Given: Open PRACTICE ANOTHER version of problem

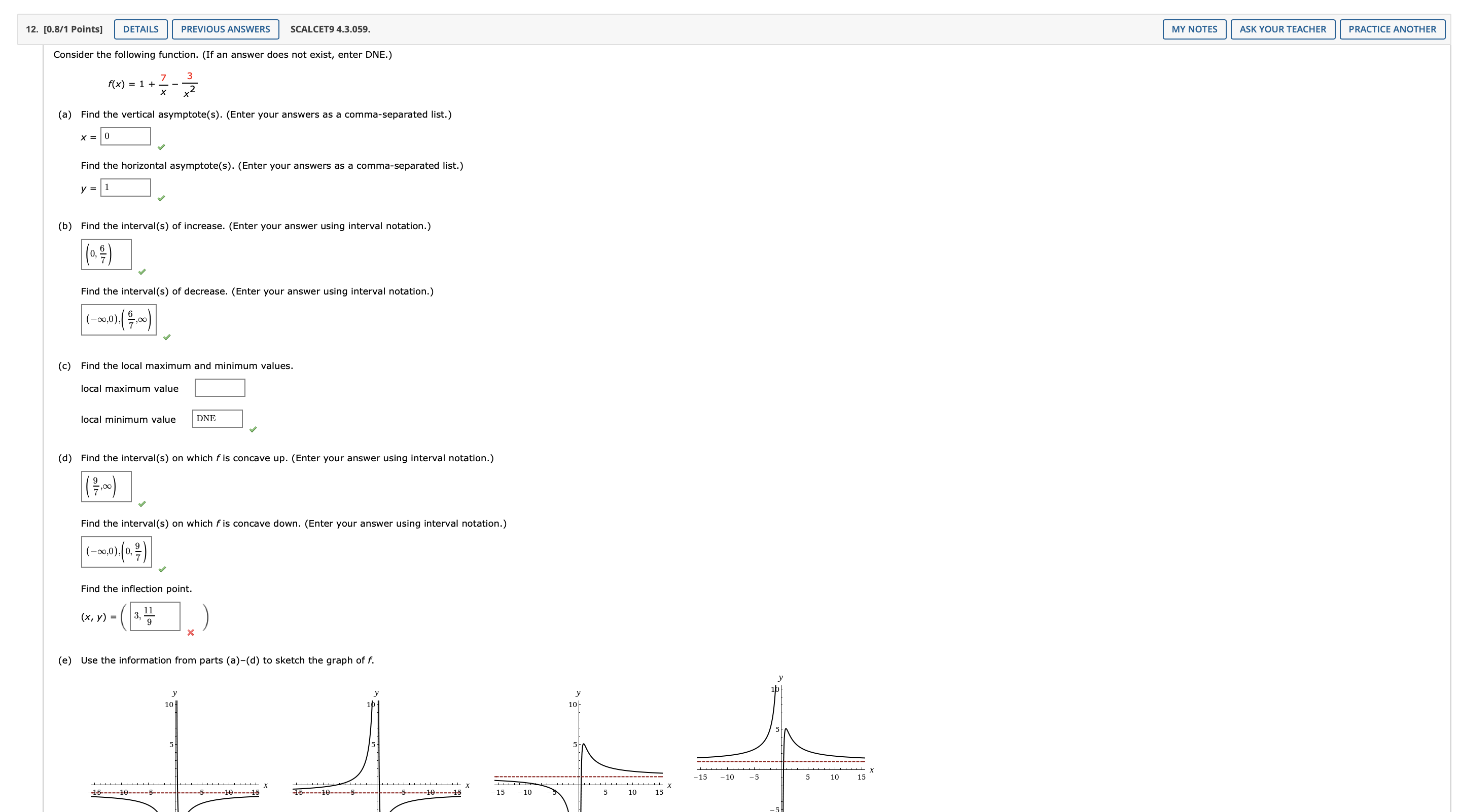Looking at the screenshot, I should (x=1392, y=29).
